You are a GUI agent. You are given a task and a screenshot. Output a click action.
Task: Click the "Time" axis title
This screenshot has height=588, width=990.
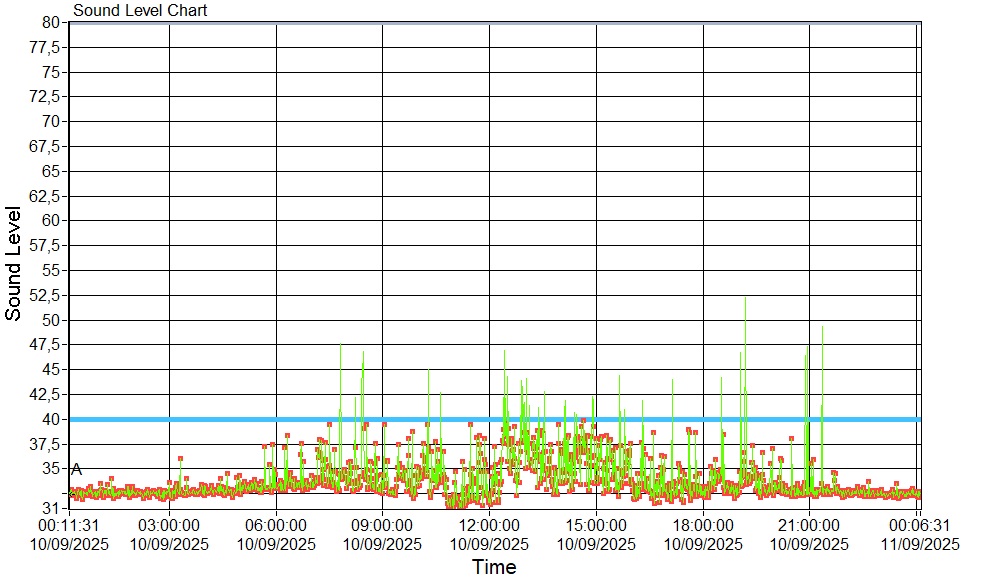tap(494, 568)
